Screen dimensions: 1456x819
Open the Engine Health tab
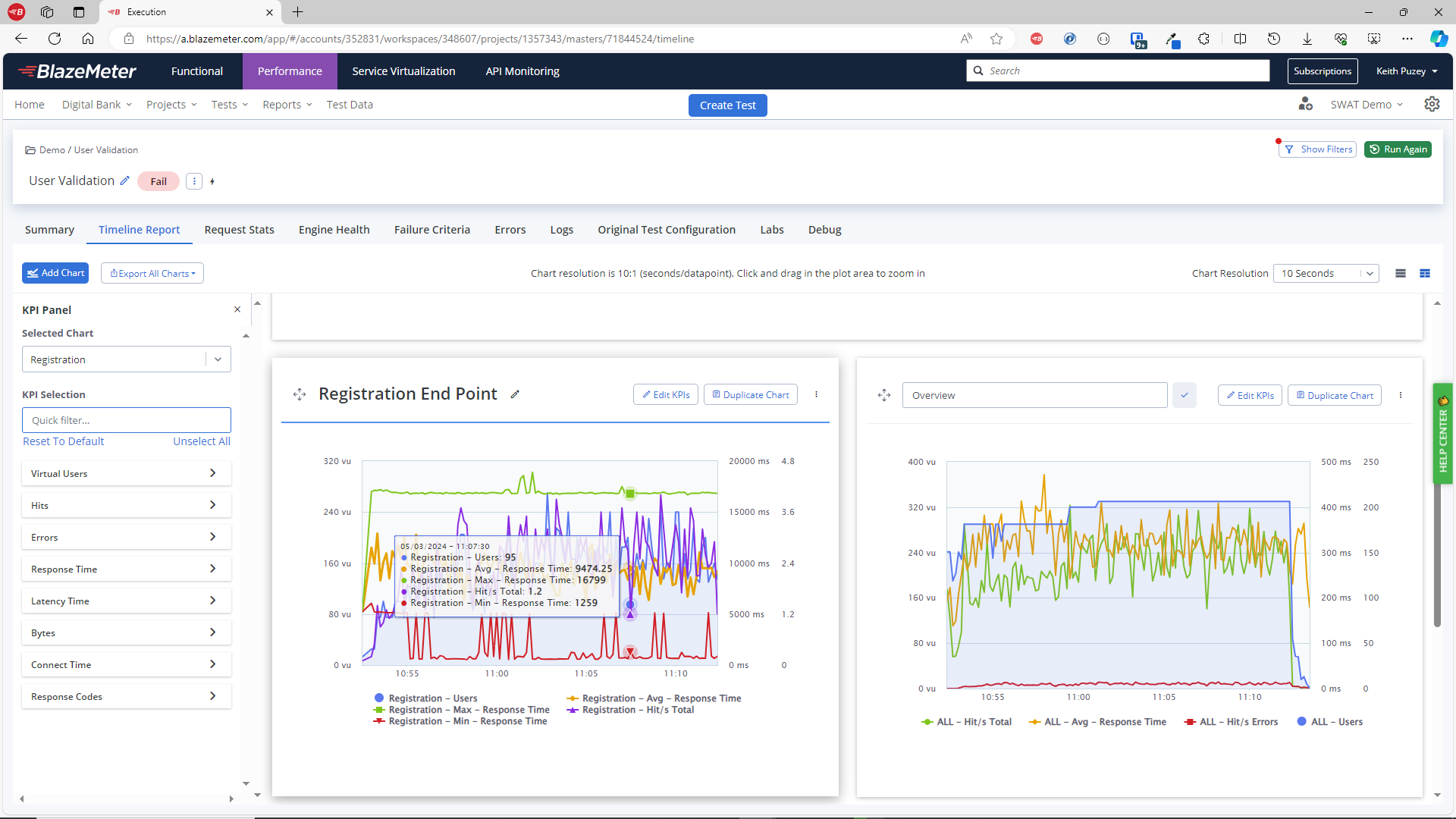click(334, 230)
